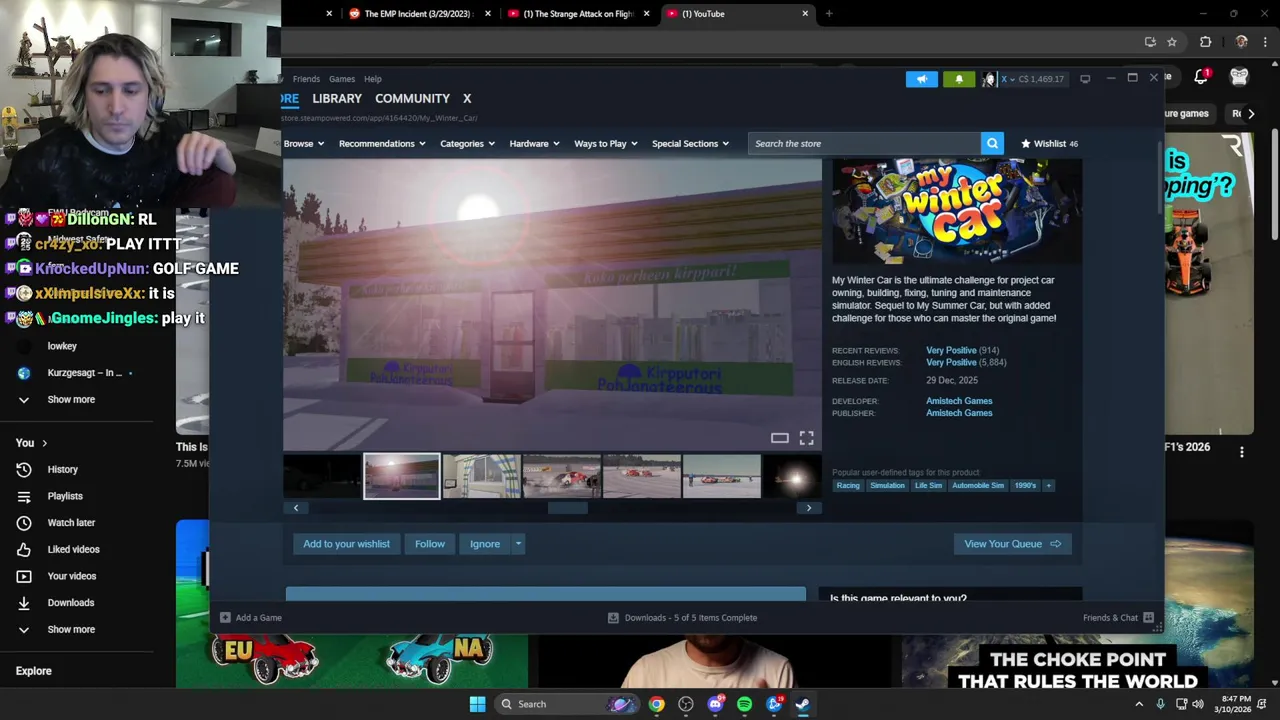
Task: Toggle theater mode on media viewer
Action: pyautogui.click(x=779, y=438)
